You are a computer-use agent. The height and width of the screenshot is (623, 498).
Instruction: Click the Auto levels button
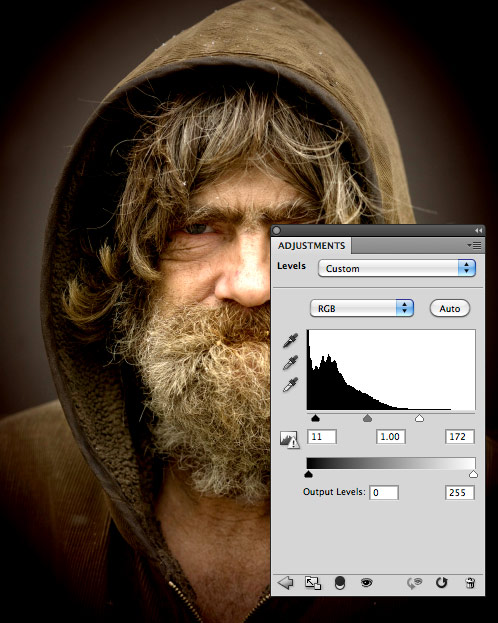pos(450,308)
